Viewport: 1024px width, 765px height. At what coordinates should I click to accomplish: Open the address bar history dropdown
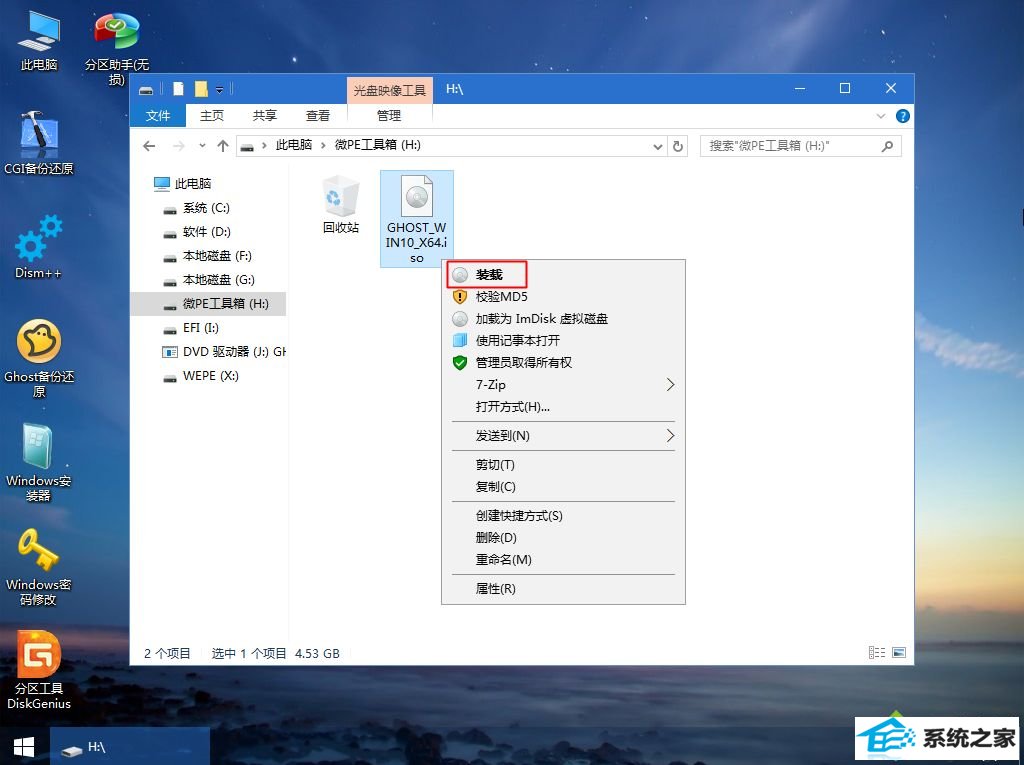[x=657, y=146]
